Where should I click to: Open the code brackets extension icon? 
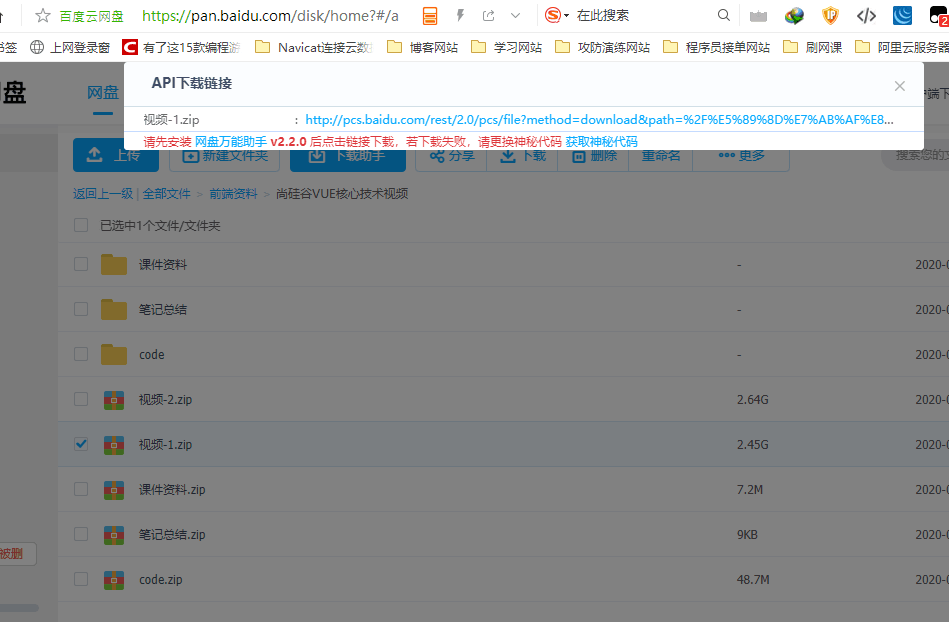(x=866, y=16)
